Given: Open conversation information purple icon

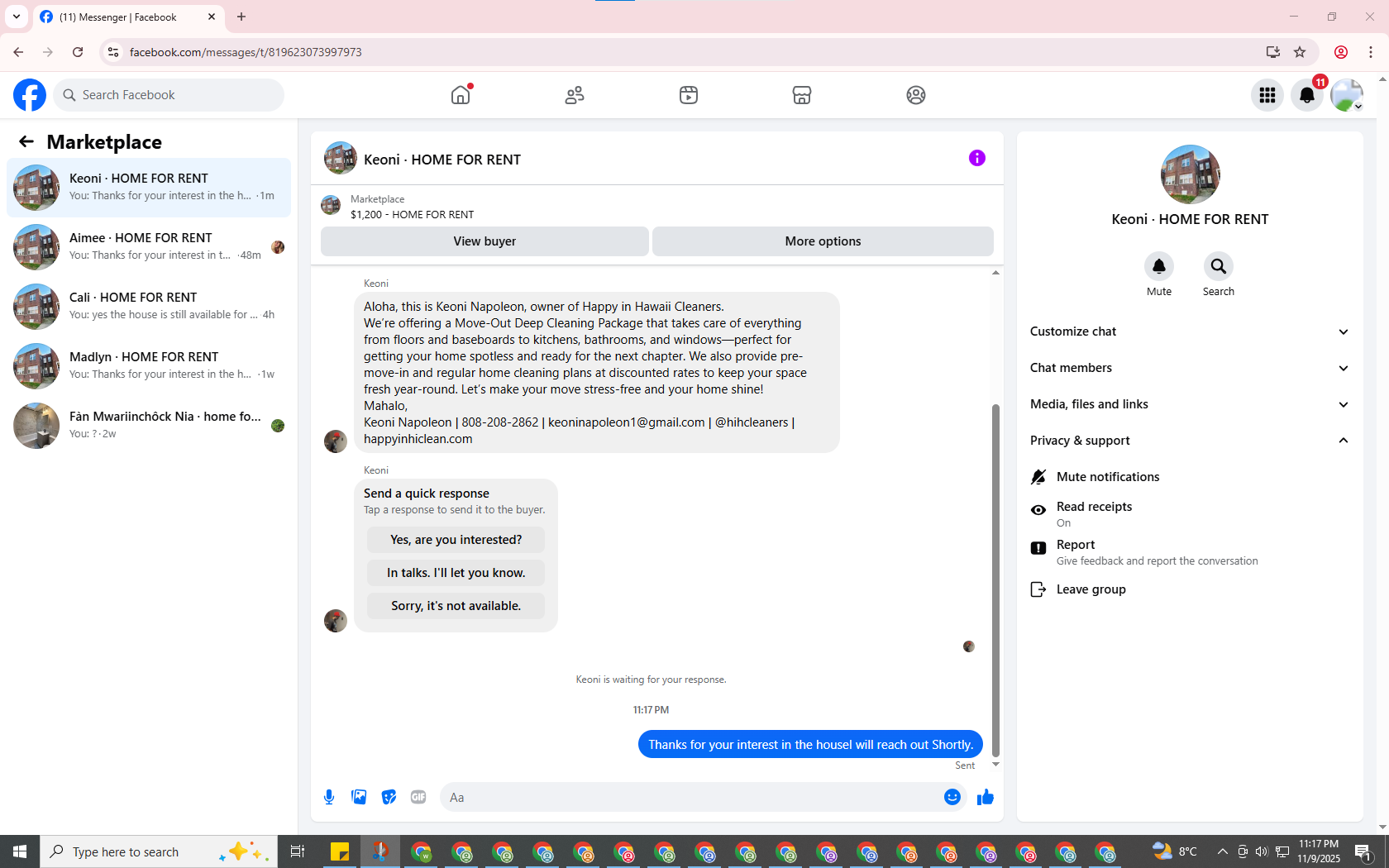Looking at the screenshot, I should pos(977,158).
